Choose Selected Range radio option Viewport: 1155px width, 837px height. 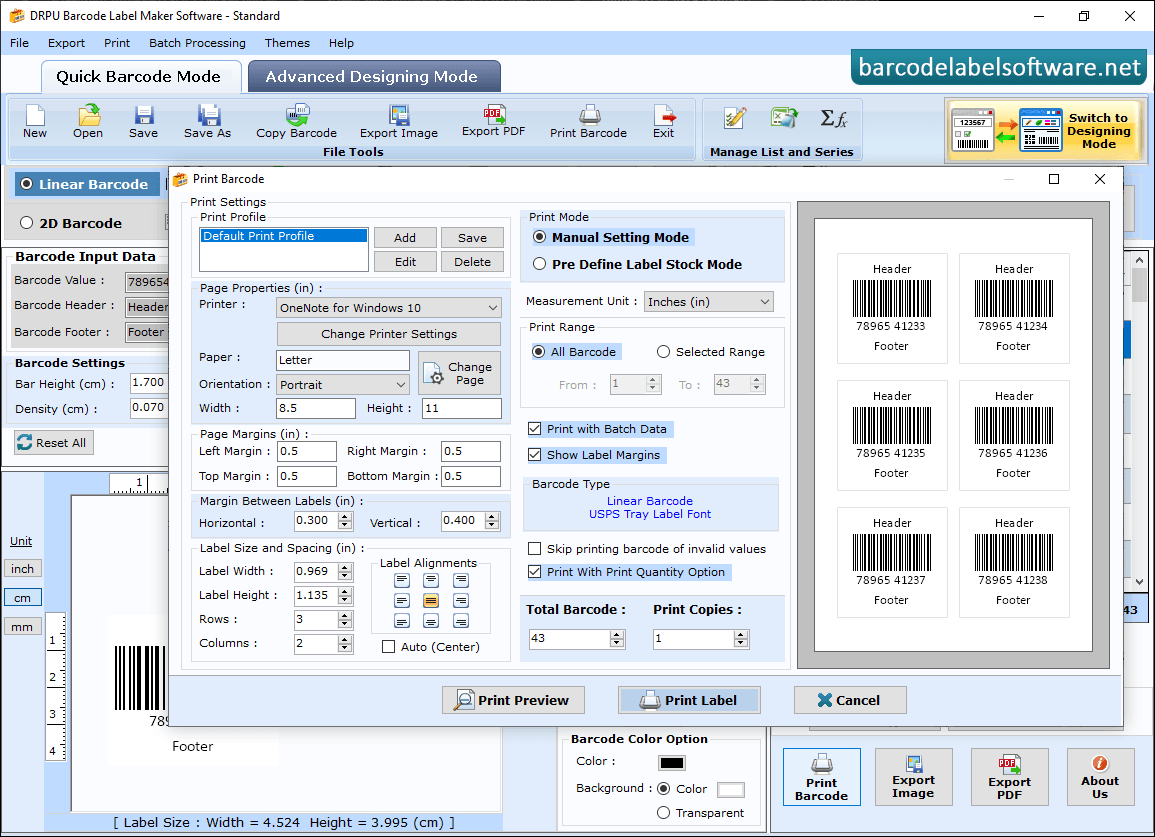[x=664, y=351]
